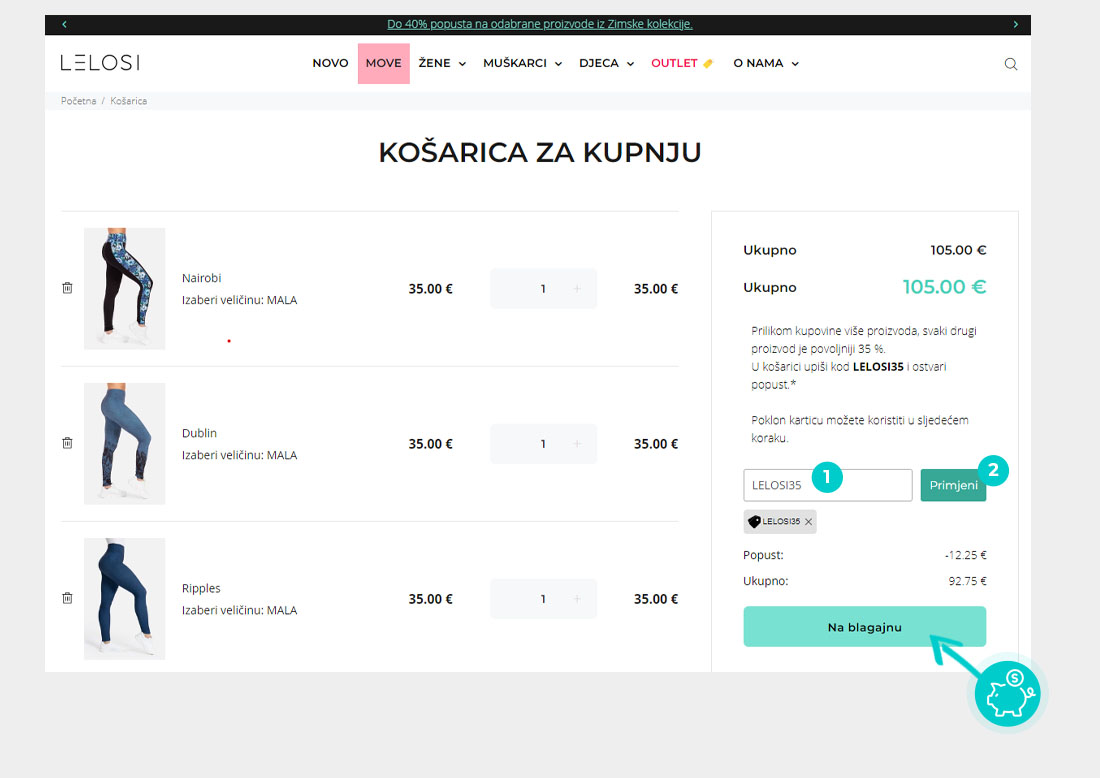
Task: Go to next announcement banner arrow
Action: [1015, 24]
